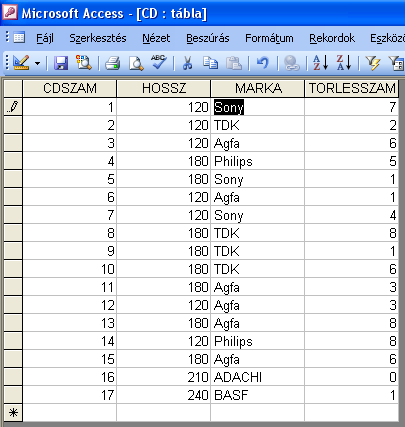
Task: Click the TORLESSZAM value 4 in record 7
Action: (352, 215)
